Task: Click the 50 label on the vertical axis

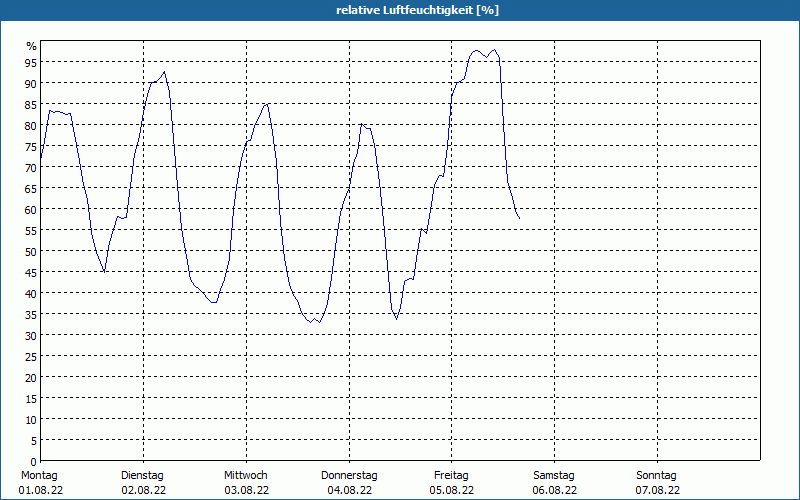Action: [x=31, y=251]
